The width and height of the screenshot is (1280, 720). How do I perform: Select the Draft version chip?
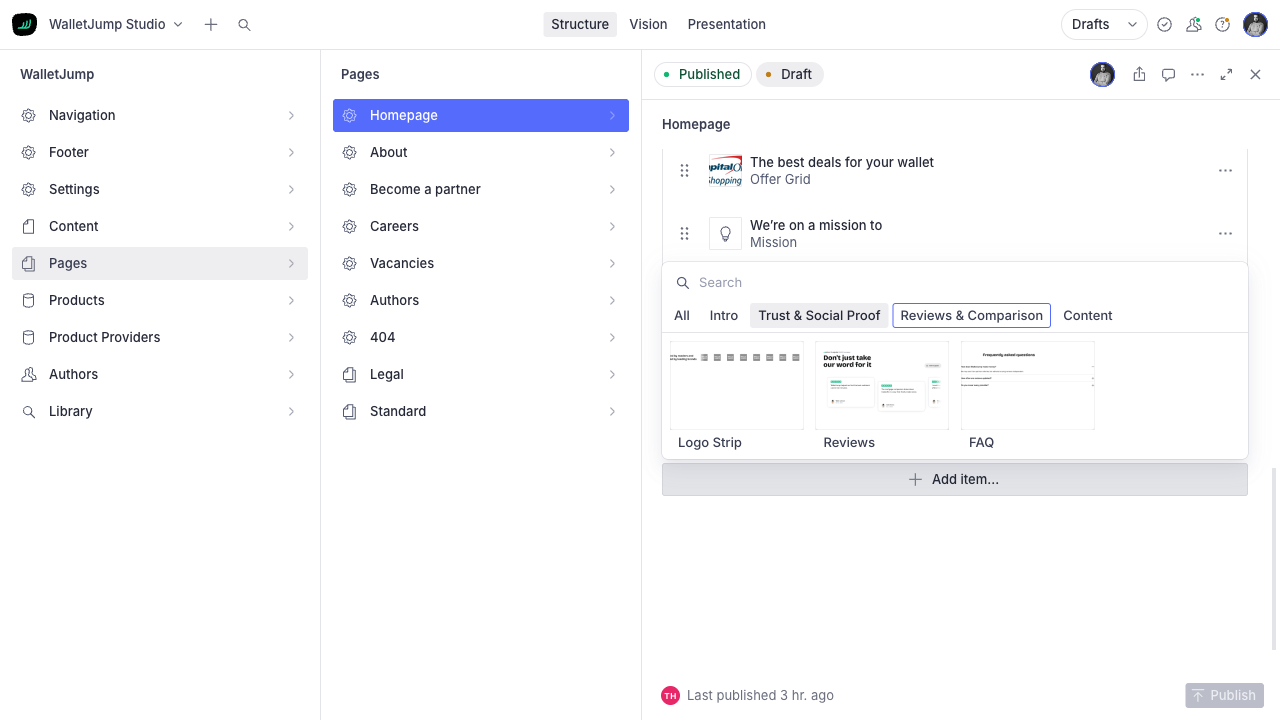790,74
